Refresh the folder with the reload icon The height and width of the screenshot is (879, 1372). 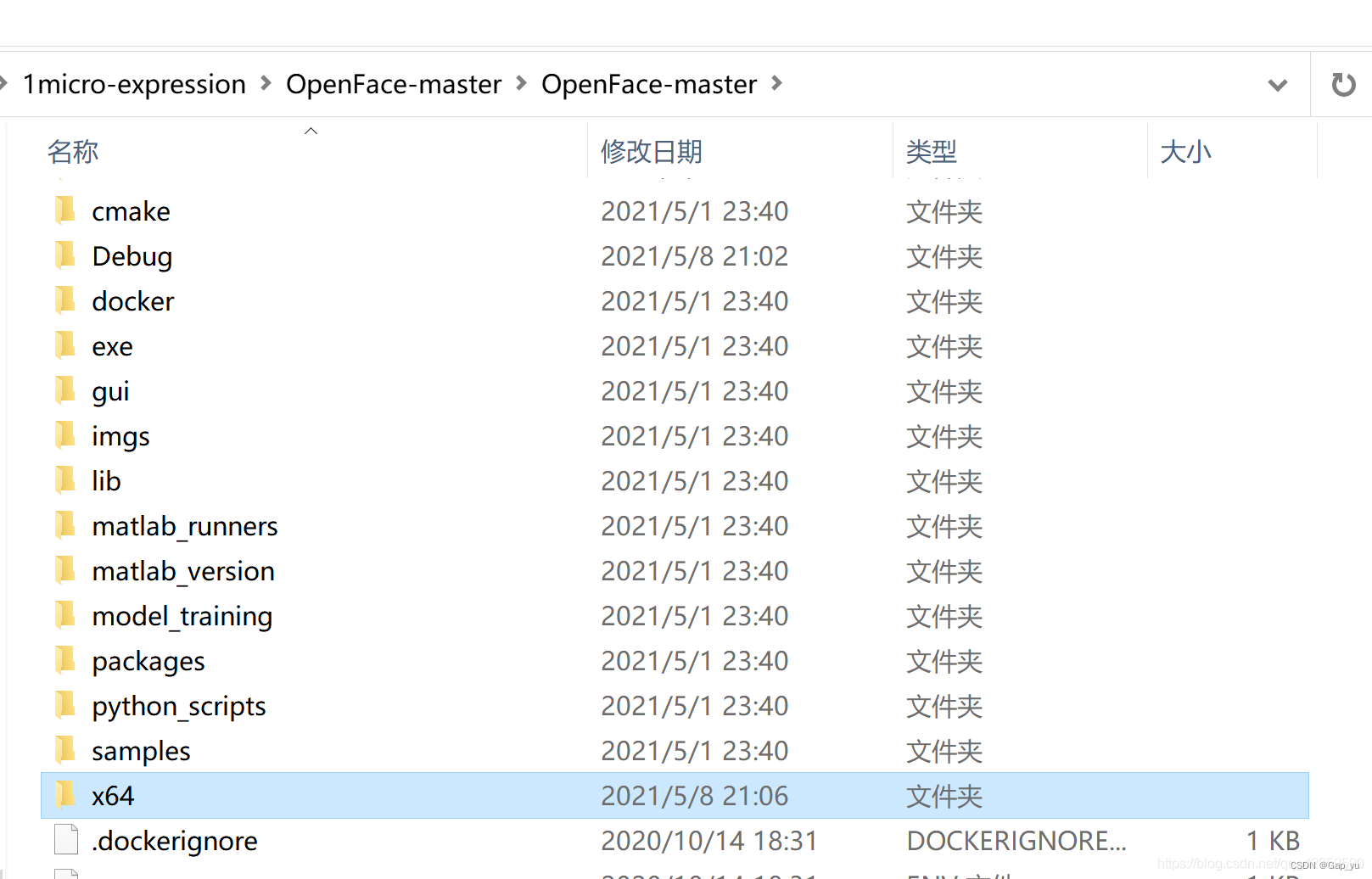click(x=1342, y=84)
